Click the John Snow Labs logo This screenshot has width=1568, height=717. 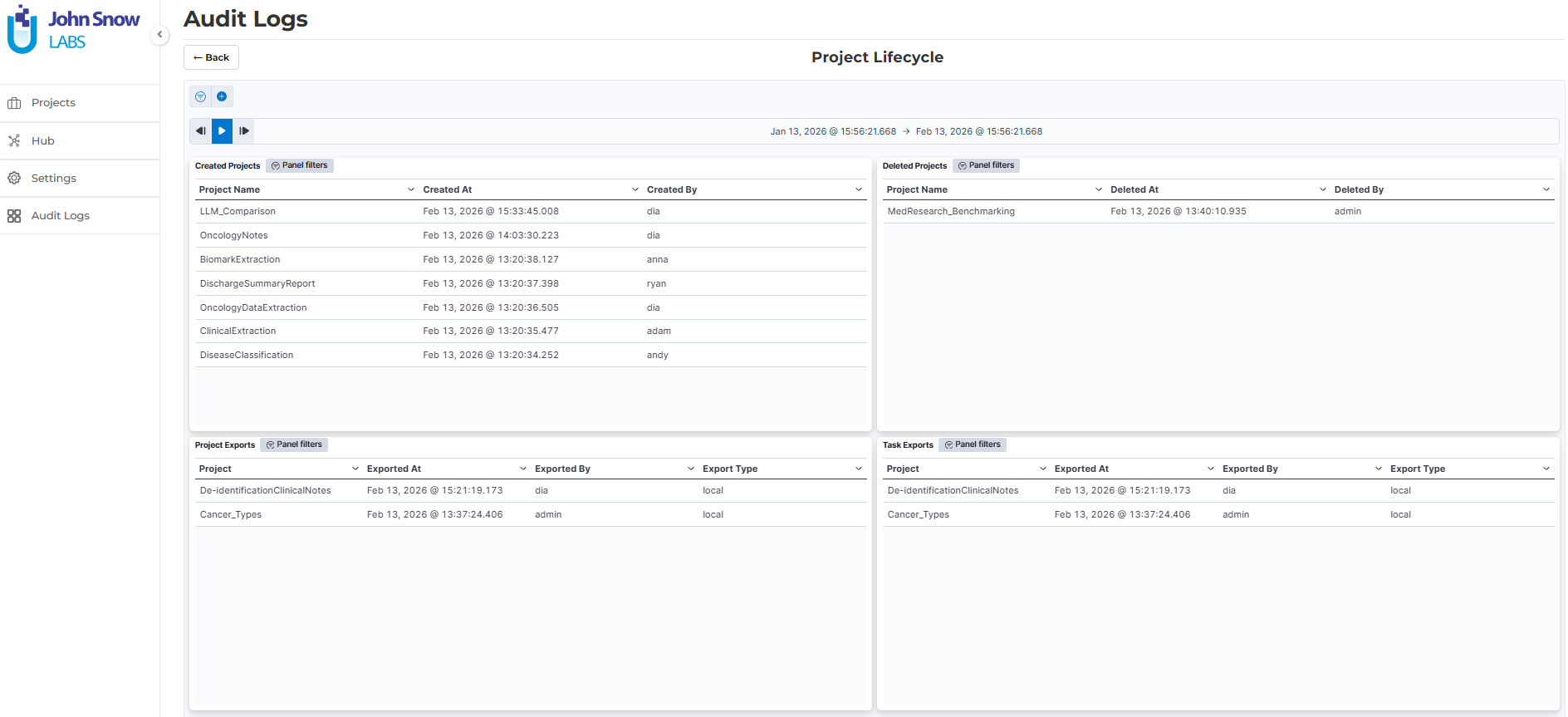(74, 30)
